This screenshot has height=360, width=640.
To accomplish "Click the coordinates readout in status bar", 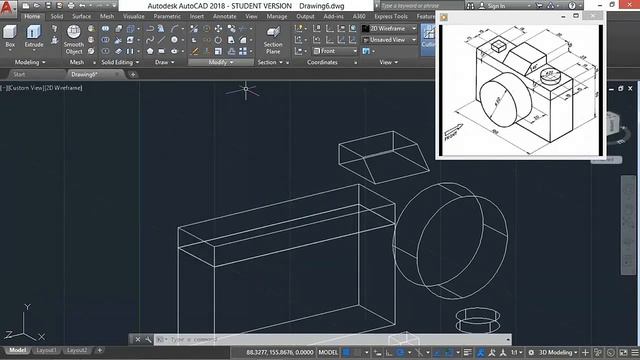I will 280,353.
